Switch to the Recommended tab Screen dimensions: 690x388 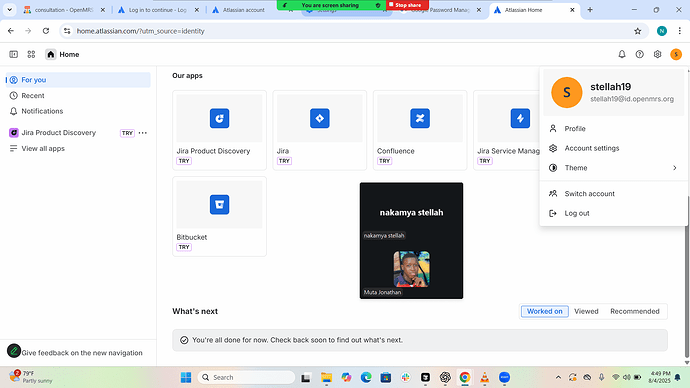[635, 311]
